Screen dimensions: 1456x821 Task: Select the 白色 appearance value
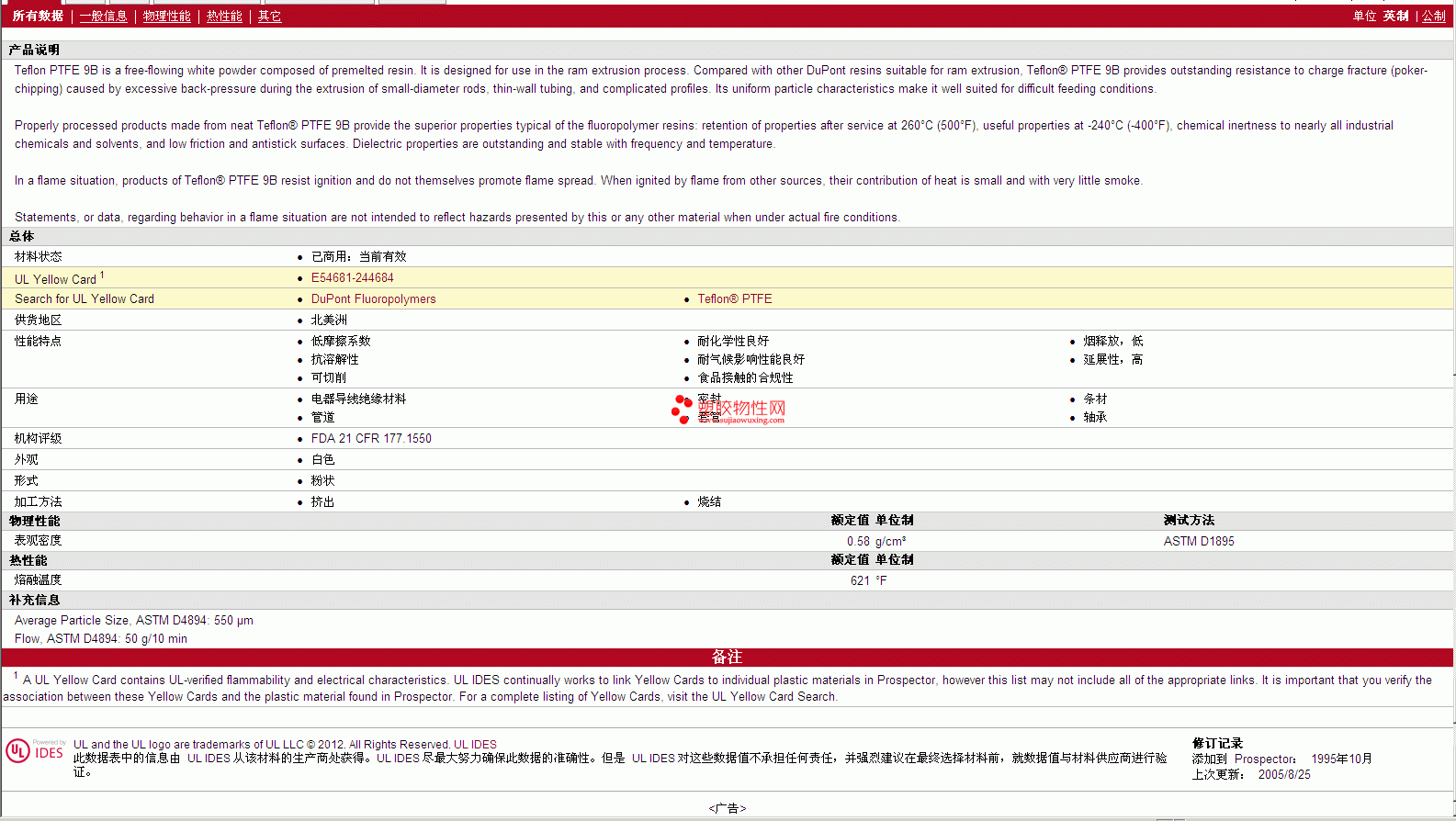[323, 460]
